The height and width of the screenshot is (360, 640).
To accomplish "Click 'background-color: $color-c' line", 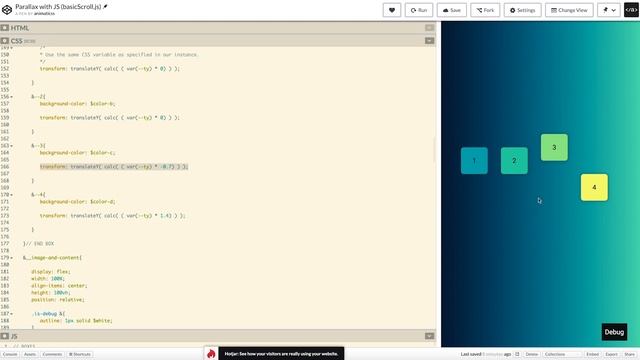I will click(77, 153).
